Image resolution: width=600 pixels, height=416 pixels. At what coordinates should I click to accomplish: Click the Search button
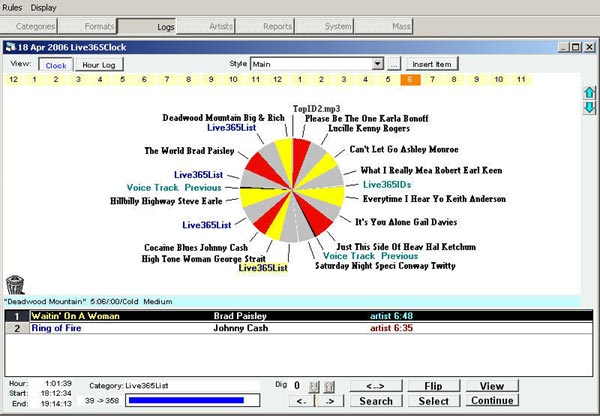(x=376, y=401)
